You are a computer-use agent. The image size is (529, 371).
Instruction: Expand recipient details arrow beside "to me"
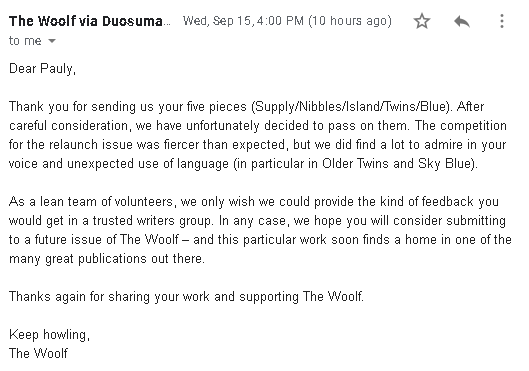pyautogui.click(x=52, y=41)
